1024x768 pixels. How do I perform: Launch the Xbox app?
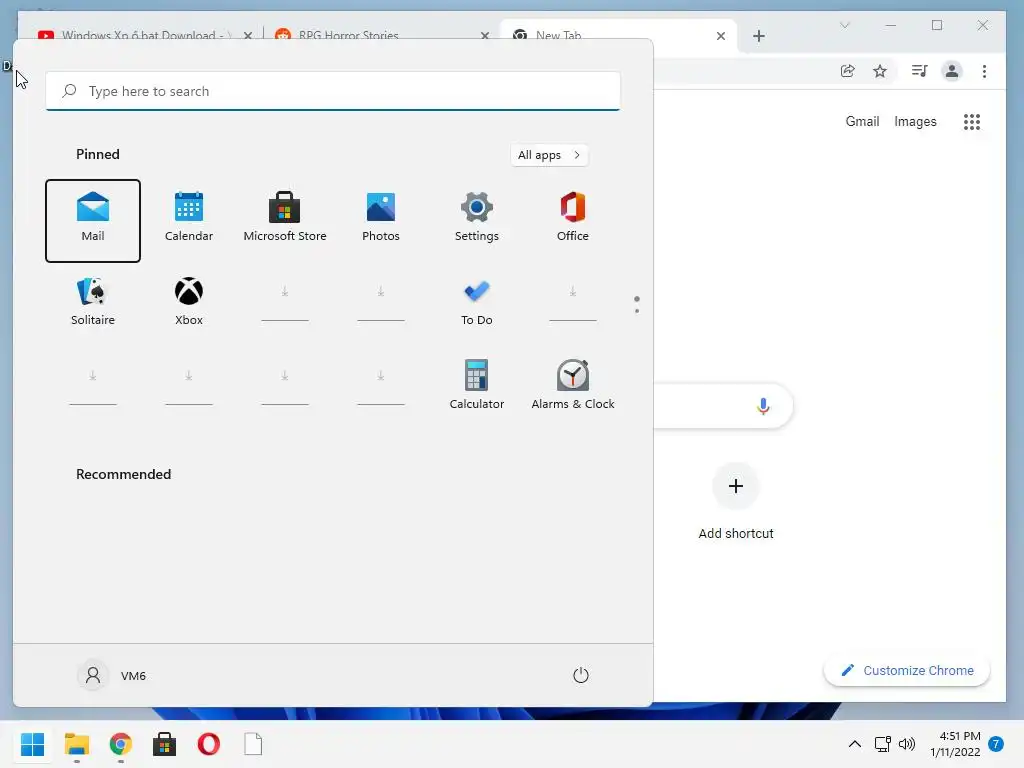click(189, 301)
